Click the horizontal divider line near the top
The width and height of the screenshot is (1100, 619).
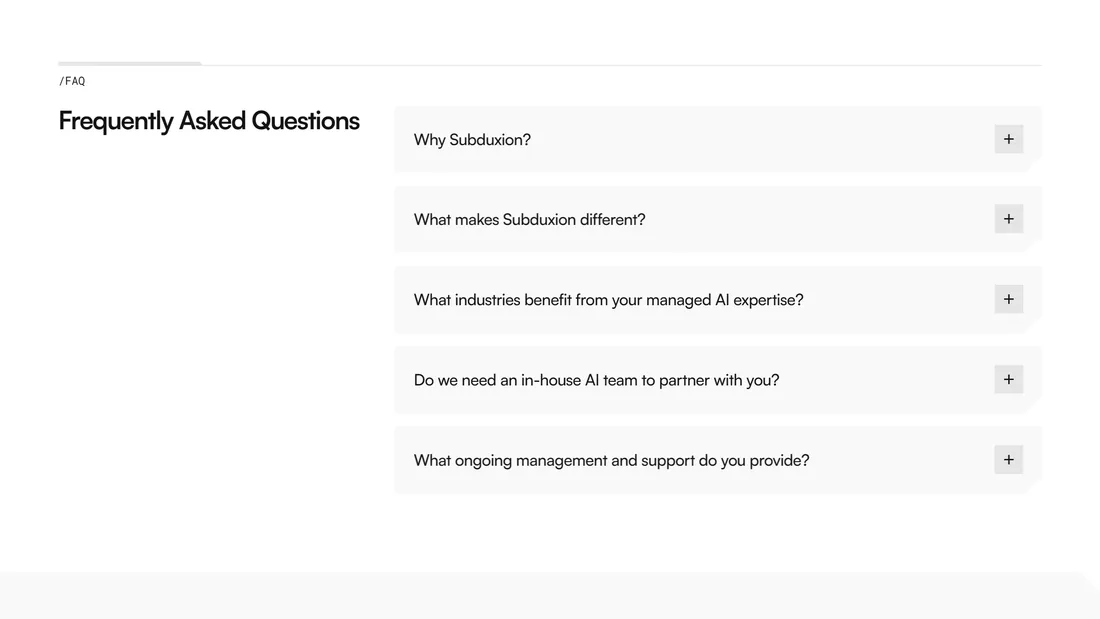point(620,63)
